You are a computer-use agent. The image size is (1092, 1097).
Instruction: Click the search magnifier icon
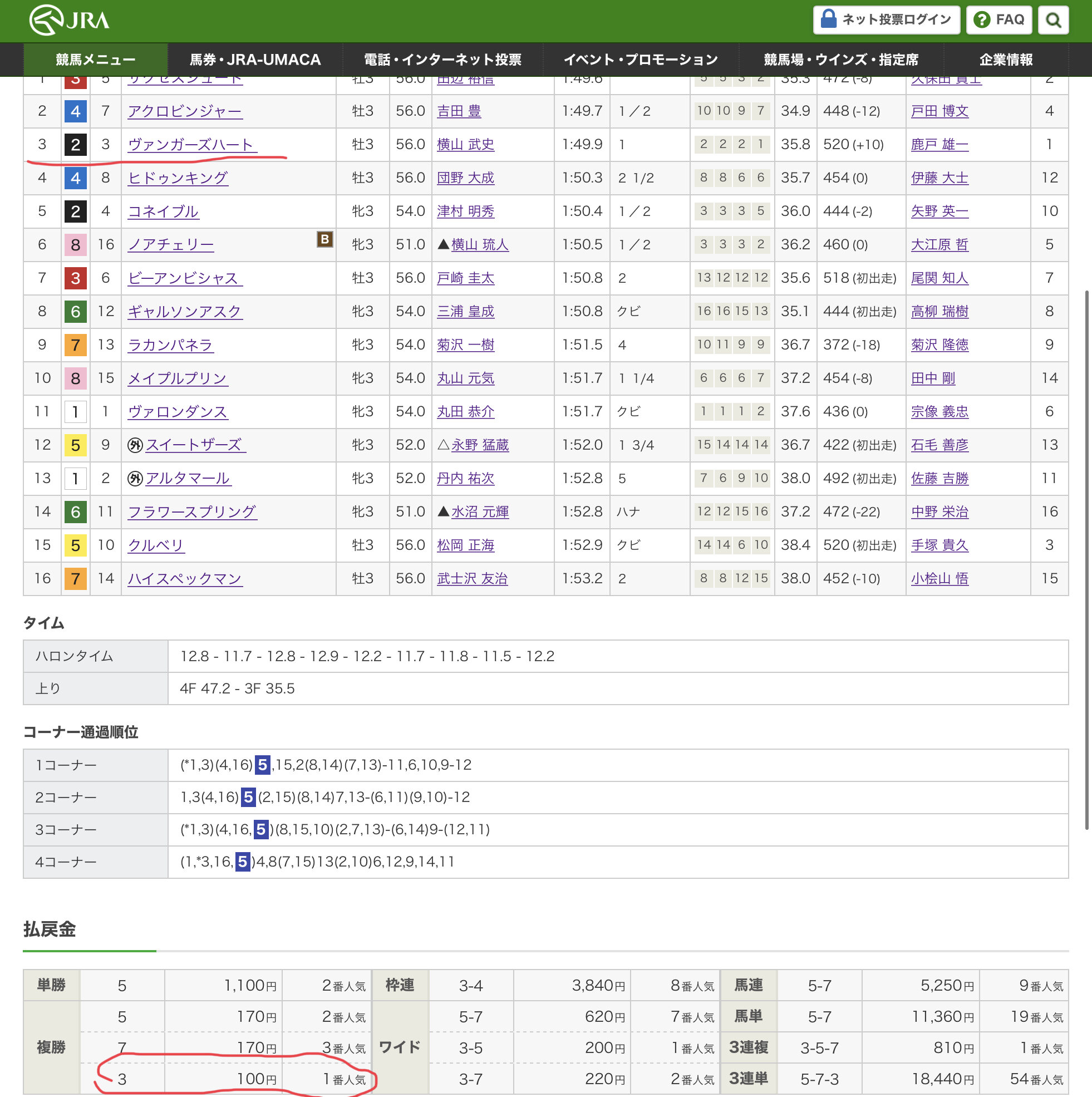pos(1054,21)
